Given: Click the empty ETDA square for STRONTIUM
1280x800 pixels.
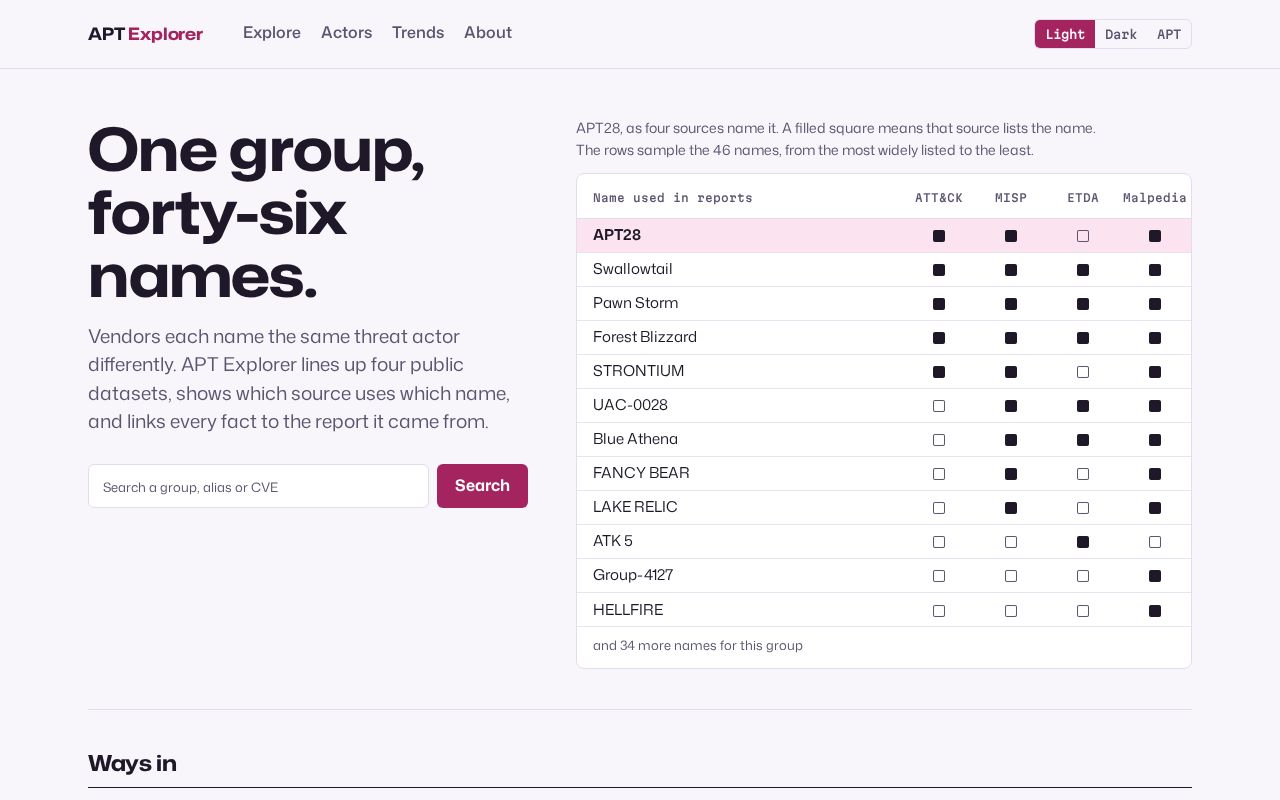Looking at the screenshot, I should pyautogui.click(x=1083, y=372).
